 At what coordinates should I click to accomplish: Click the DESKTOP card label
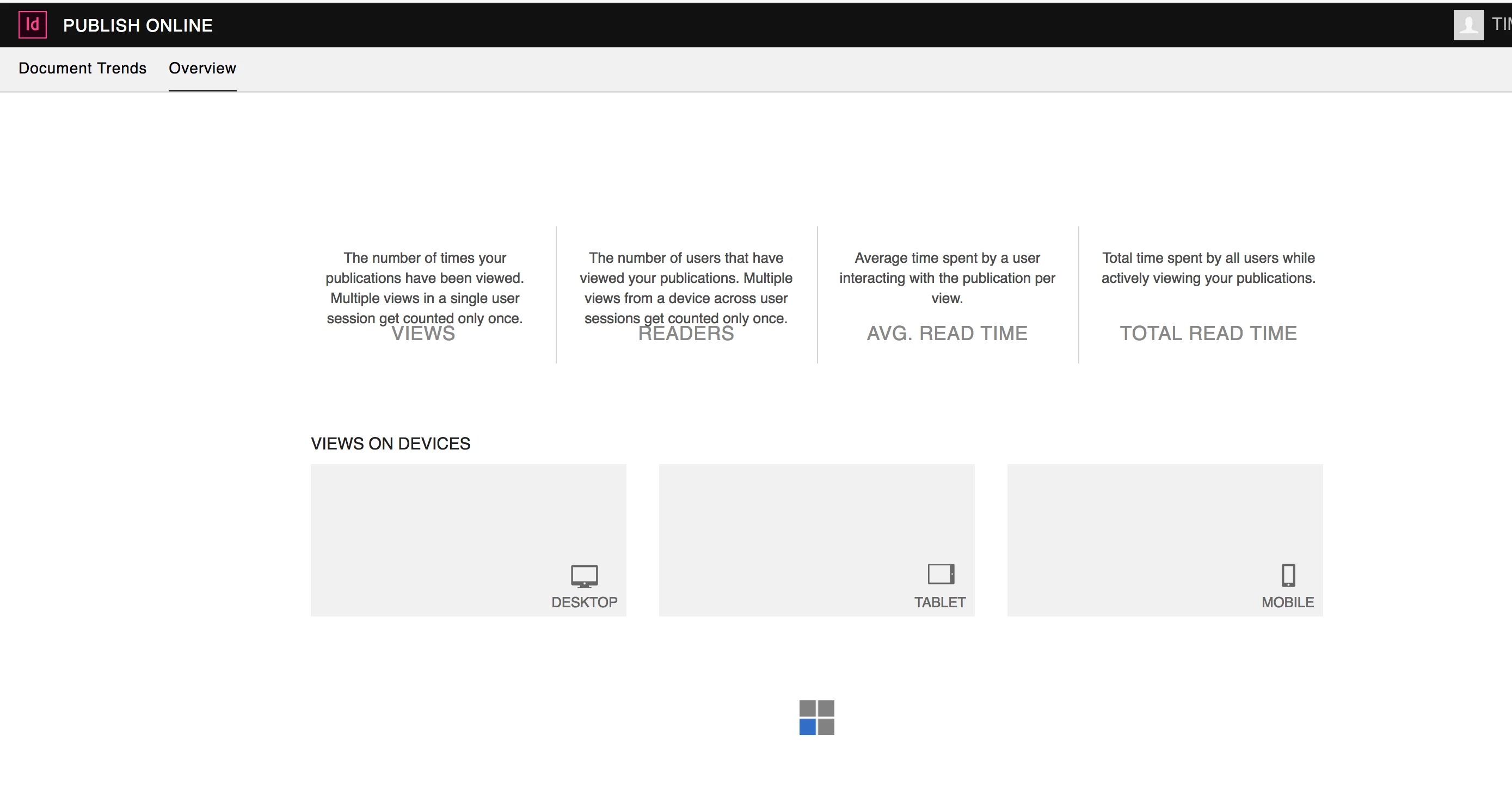pos(584,602)
